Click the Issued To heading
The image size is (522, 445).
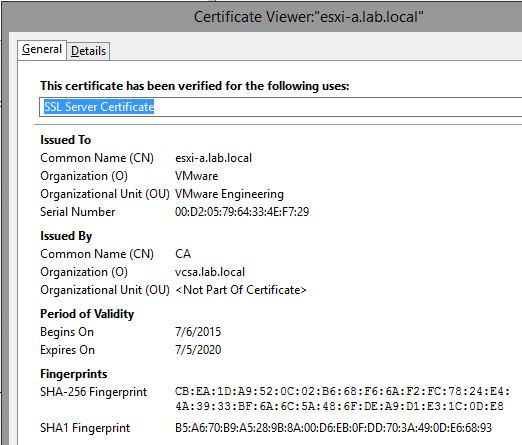(x=66, y=140)
